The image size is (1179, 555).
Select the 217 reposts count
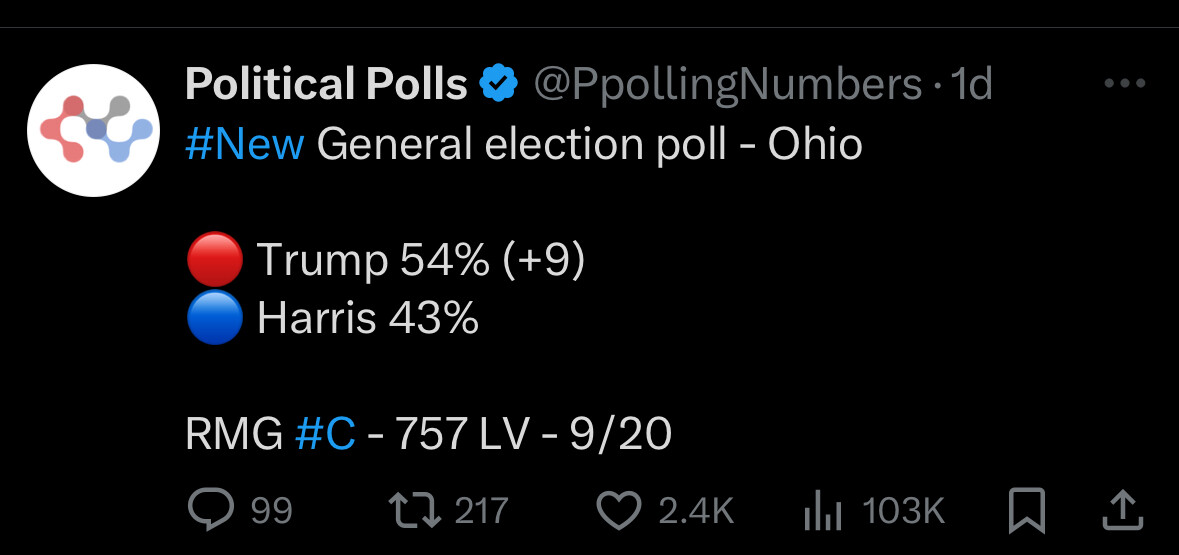pos(481,511)
